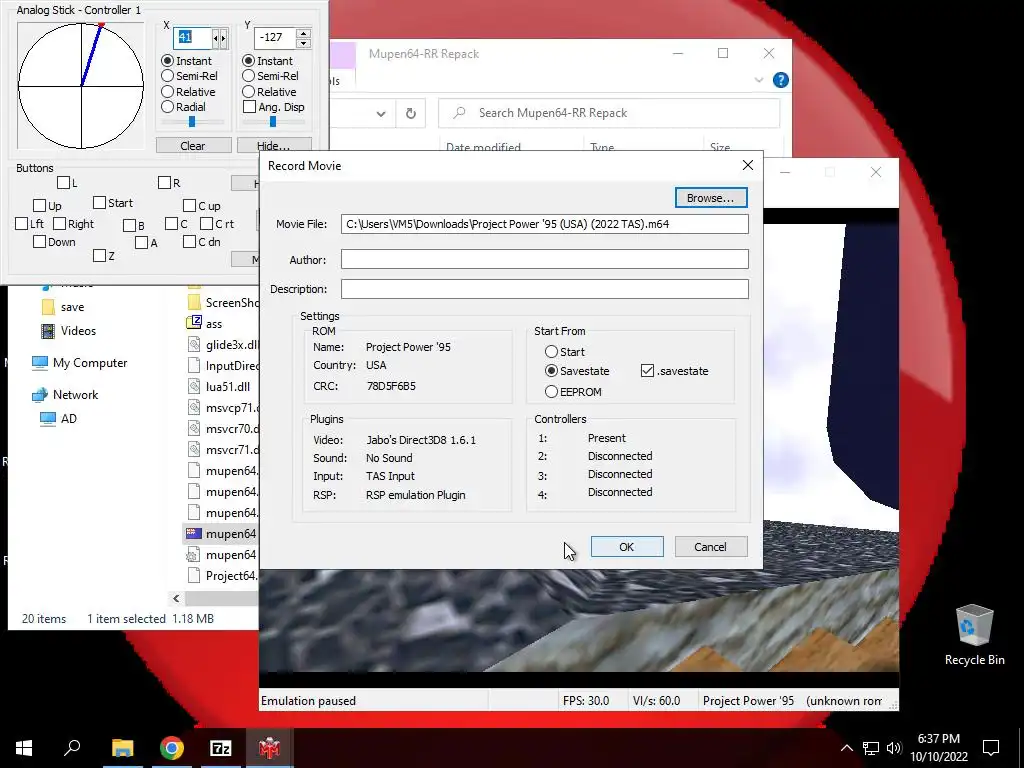Screen dimensions: 1024x768
Task: Choose EEPROM radio in Start From
Action: [552, 392]
